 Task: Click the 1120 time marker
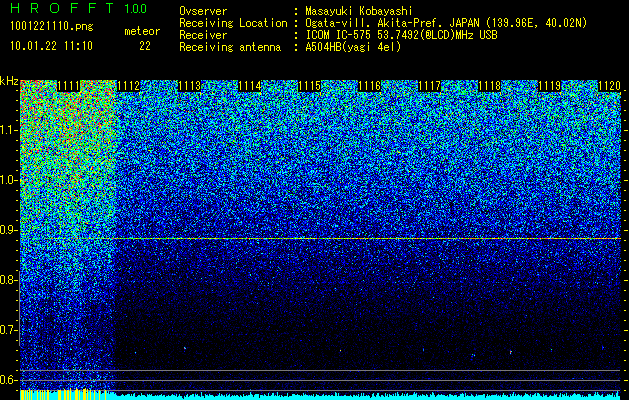click(609, 86)
